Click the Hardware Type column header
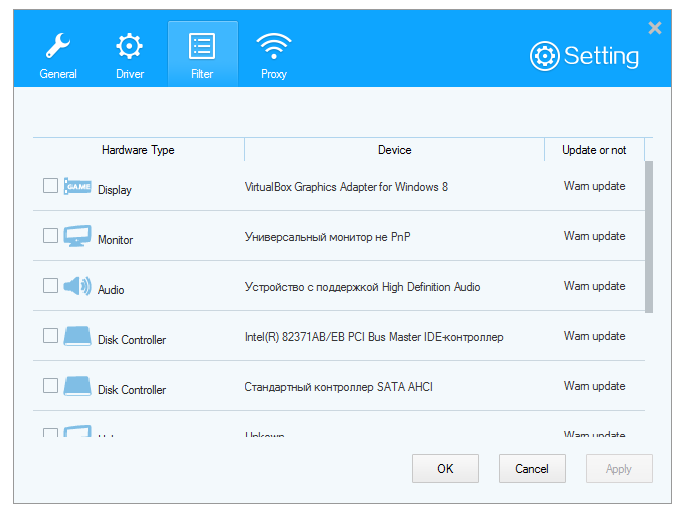Image resolution: width=683 pixels, height=519 pixels. [x=138, y=150]
